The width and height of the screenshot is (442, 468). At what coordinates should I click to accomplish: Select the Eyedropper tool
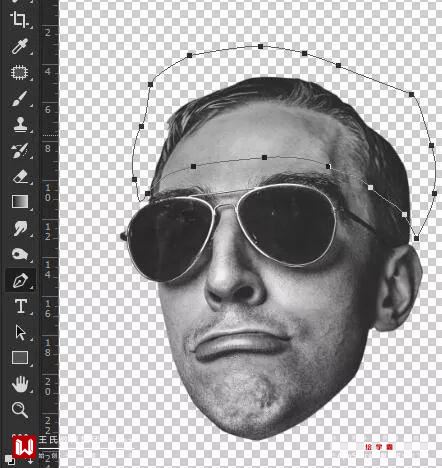(20, 46)
